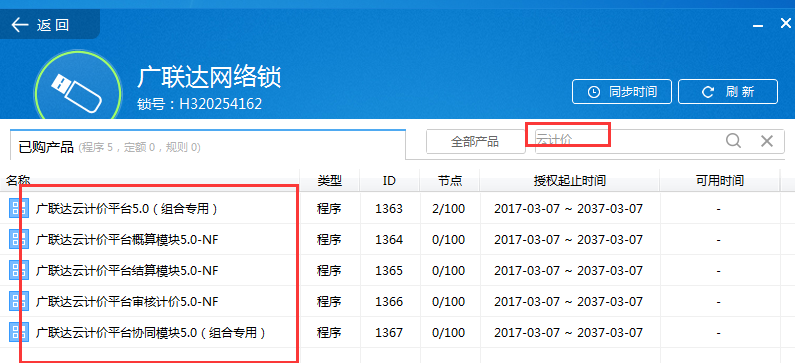Select row 广联达云计价平台5.0（组合专用）
Image resolution: width=795 pixels, height=363 pixels.
[x=398, y=208]
